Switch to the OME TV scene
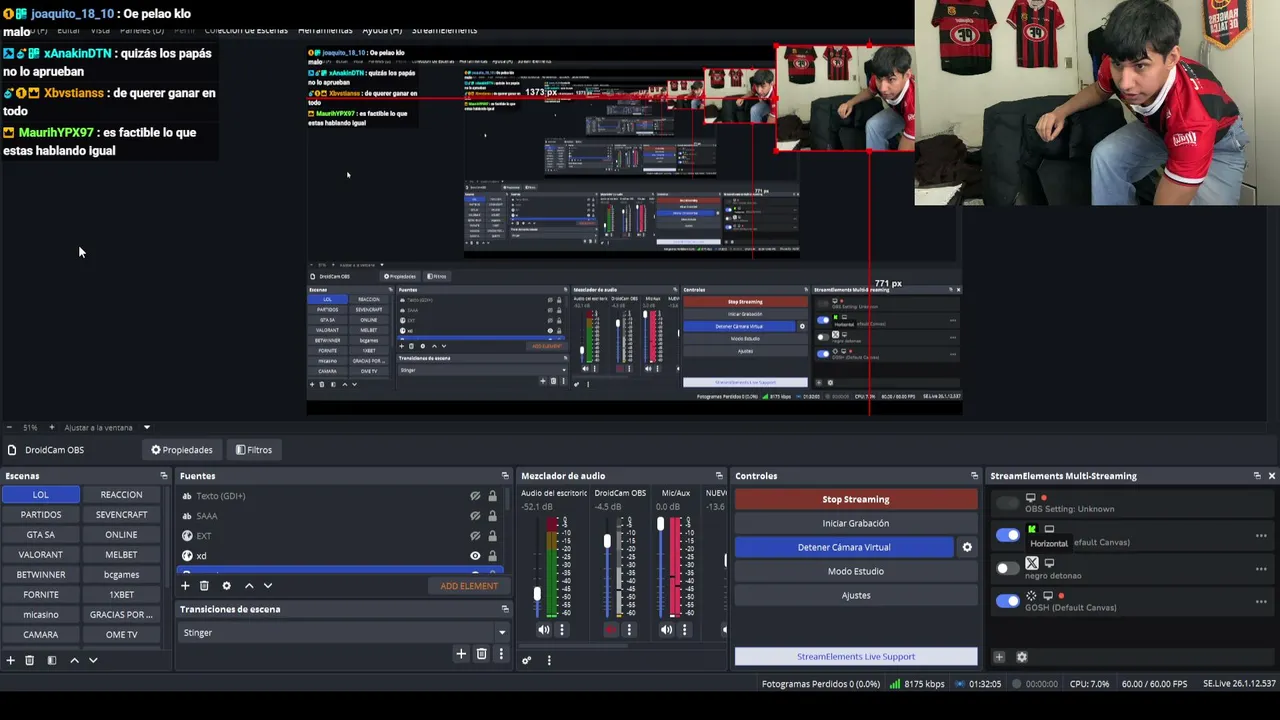1280x720 pixels. click(121, 635)
